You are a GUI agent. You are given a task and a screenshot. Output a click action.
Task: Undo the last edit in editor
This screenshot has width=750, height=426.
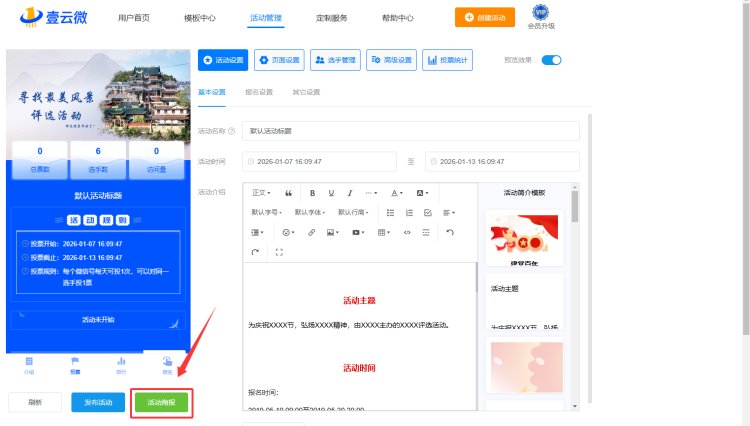click(450, 232)
